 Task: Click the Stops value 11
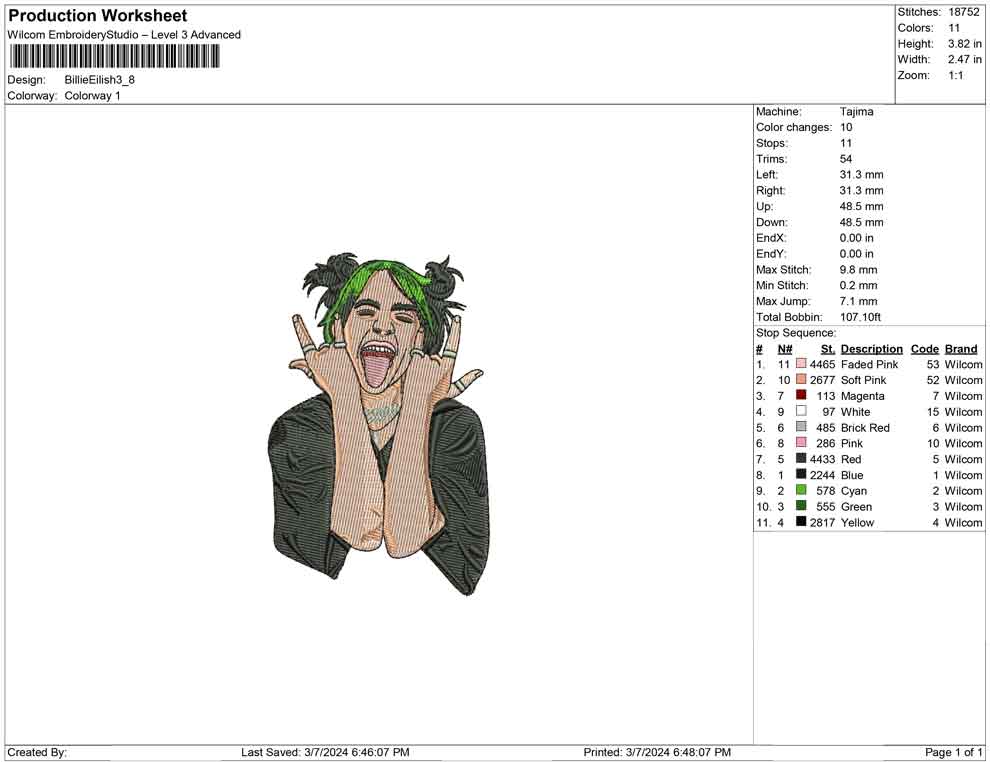click(x=846, y=143)
